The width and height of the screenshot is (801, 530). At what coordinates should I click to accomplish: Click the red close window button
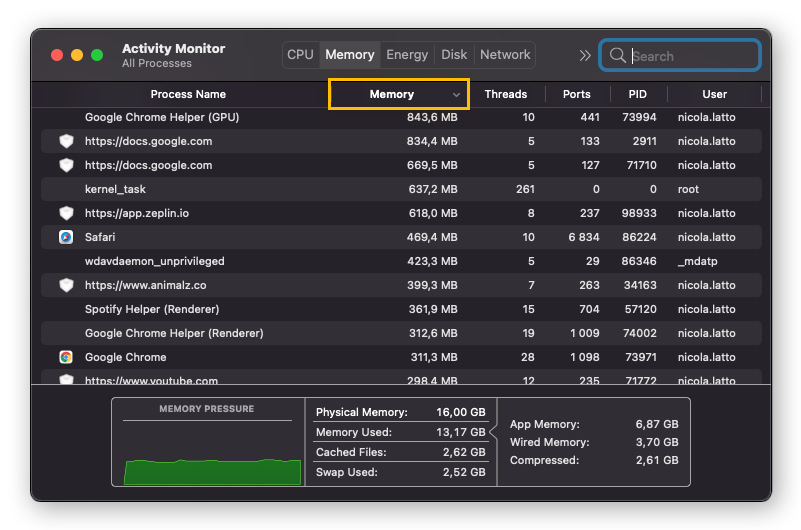point(57,55)
